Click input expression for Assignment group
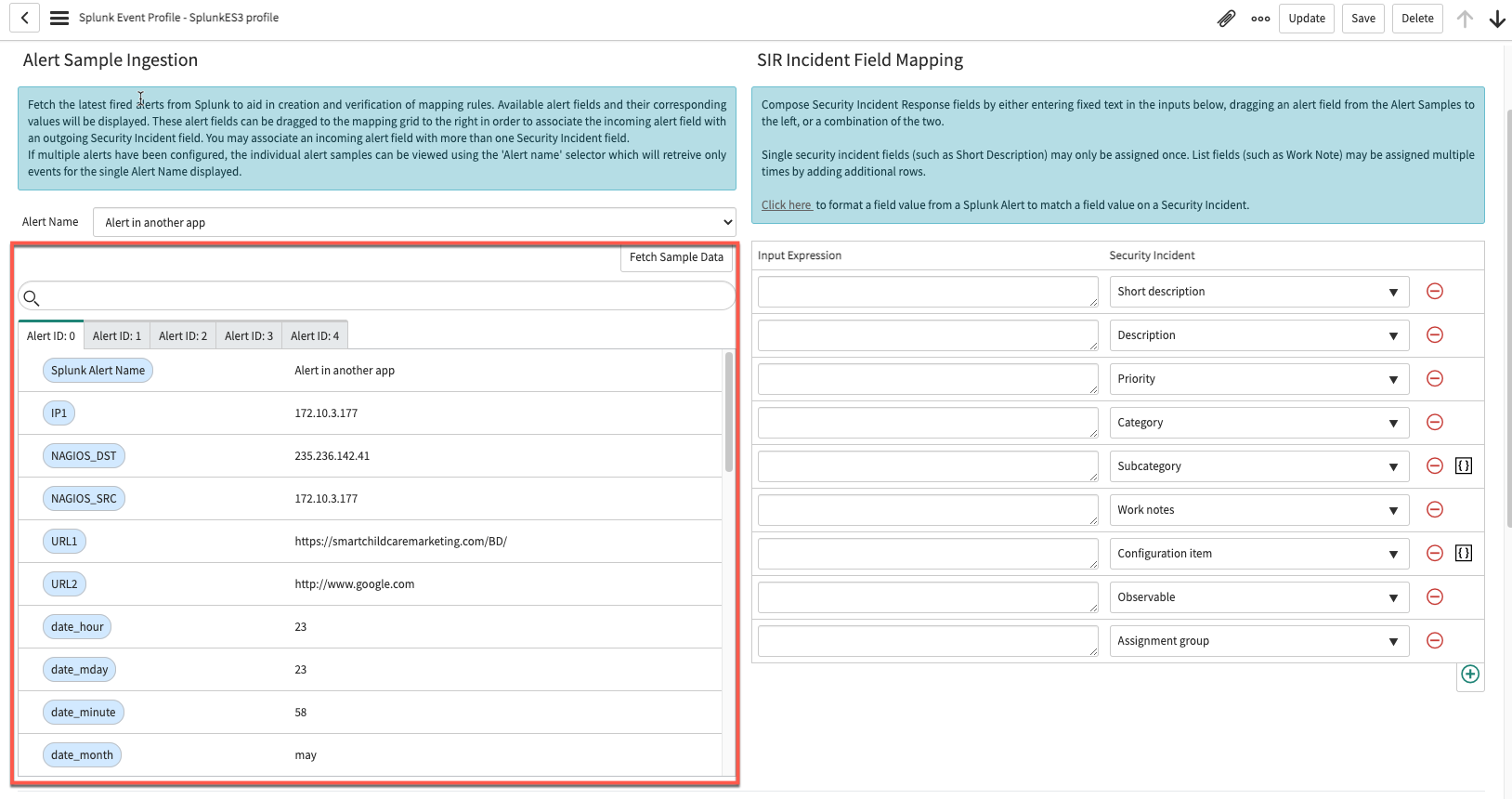Screen dimensions: 1512x799 tap(928, 641)
